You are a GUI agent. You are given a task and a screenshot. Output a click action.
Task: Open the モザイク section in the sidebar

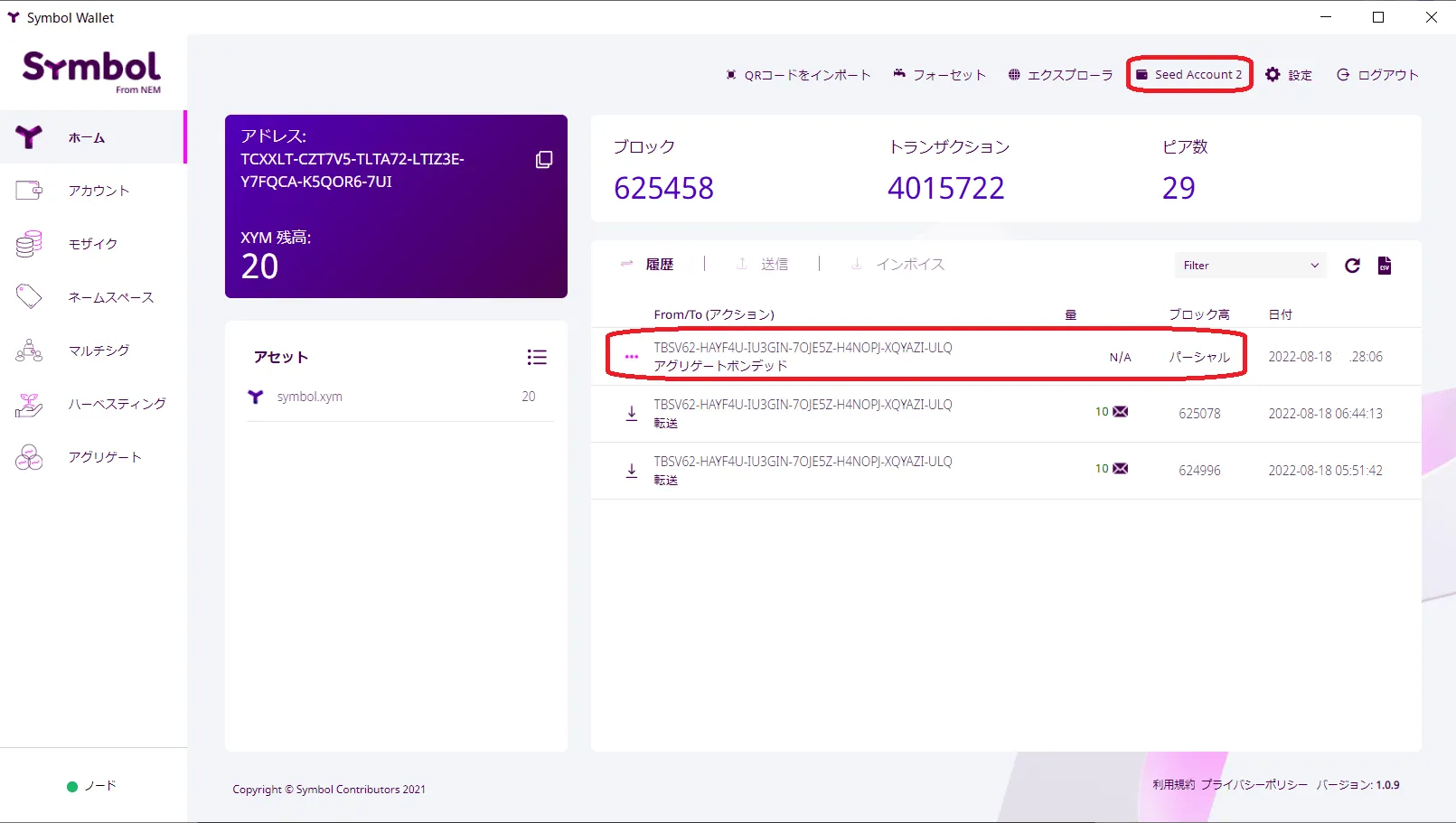(x=93, y=243)
